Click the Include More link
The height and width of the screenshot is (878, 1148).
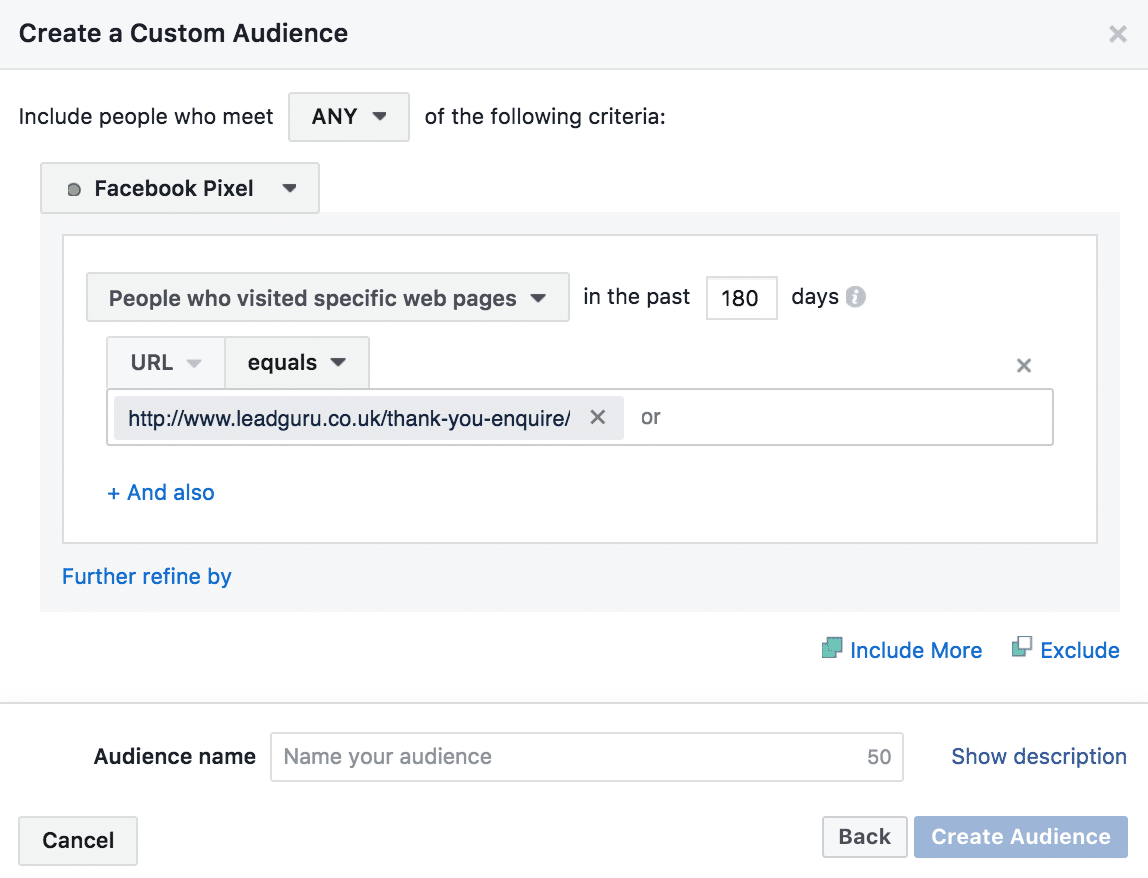[916, 650]
